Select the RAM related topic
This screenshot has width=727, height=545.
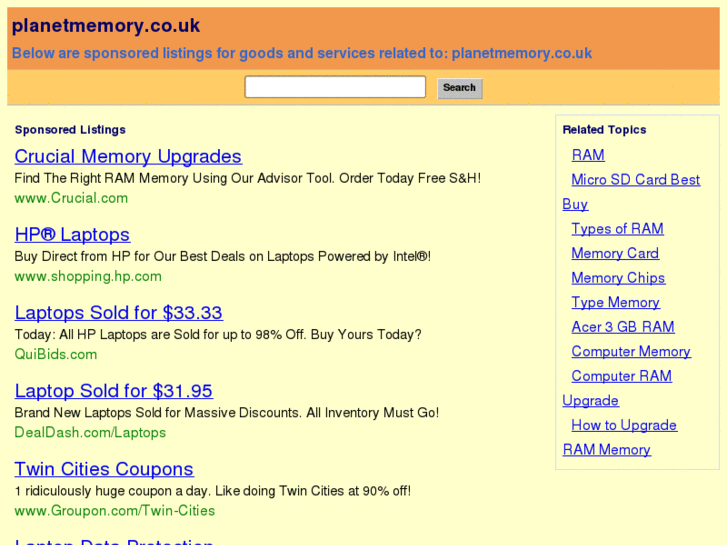pyautogui.click(x=588, y=155)
